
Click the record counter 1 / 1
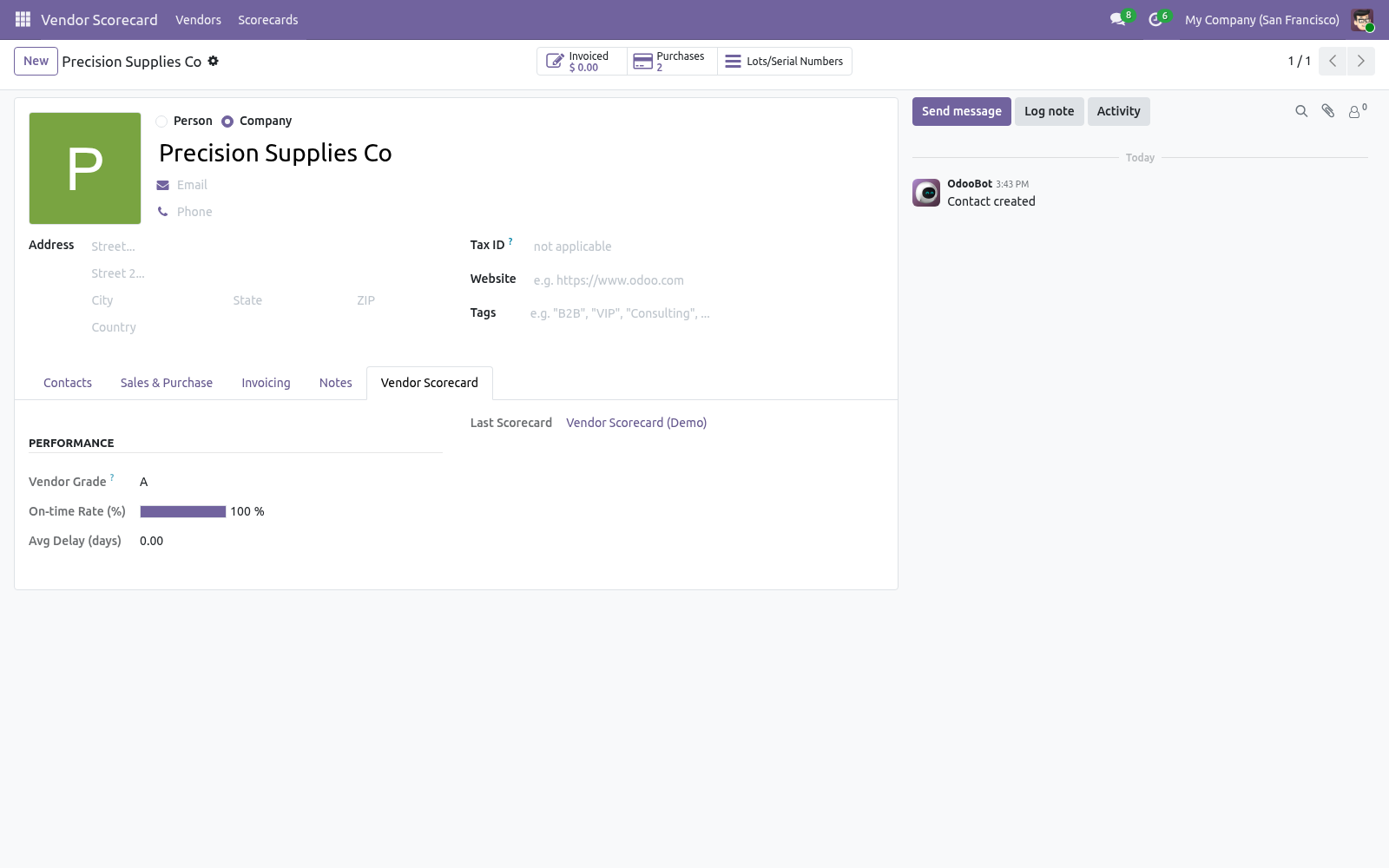[1300, 61]
